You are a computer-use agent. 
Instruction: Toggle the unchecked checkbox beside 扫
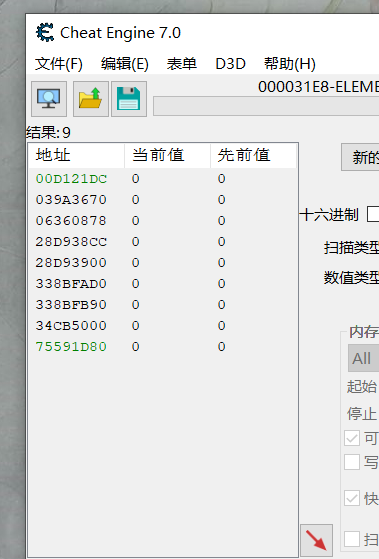pyautogui.click(x=352, y=539)
